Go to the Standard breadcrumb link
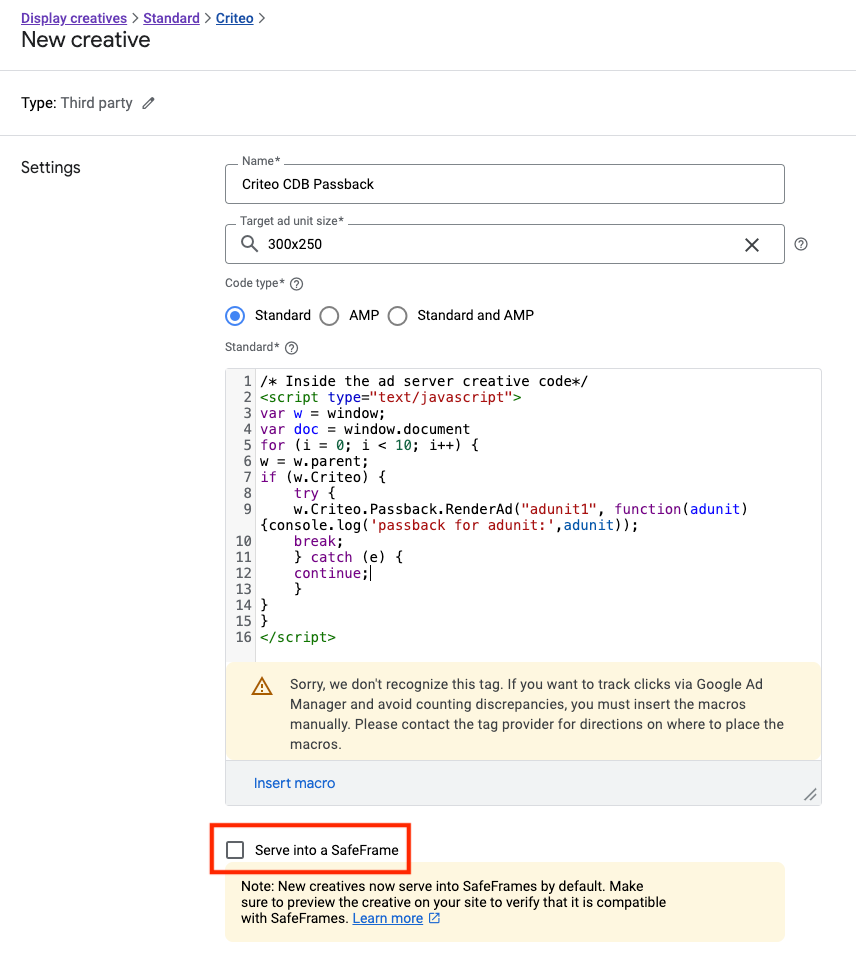856x964 pixels. coord(171,18)
